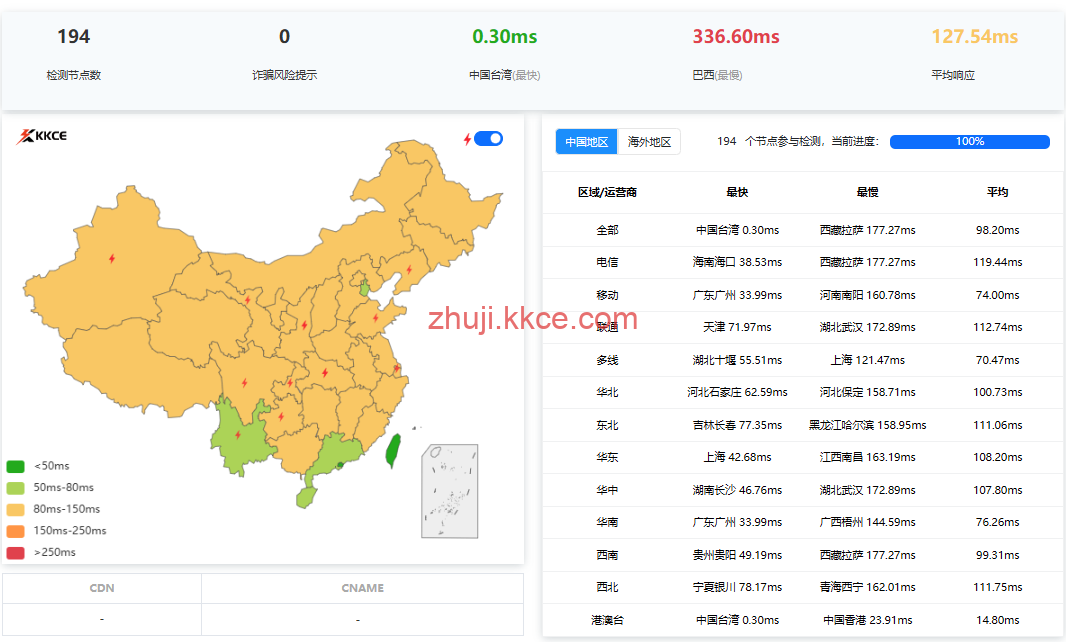Click the KKCE logo above the map

[41, 136]
